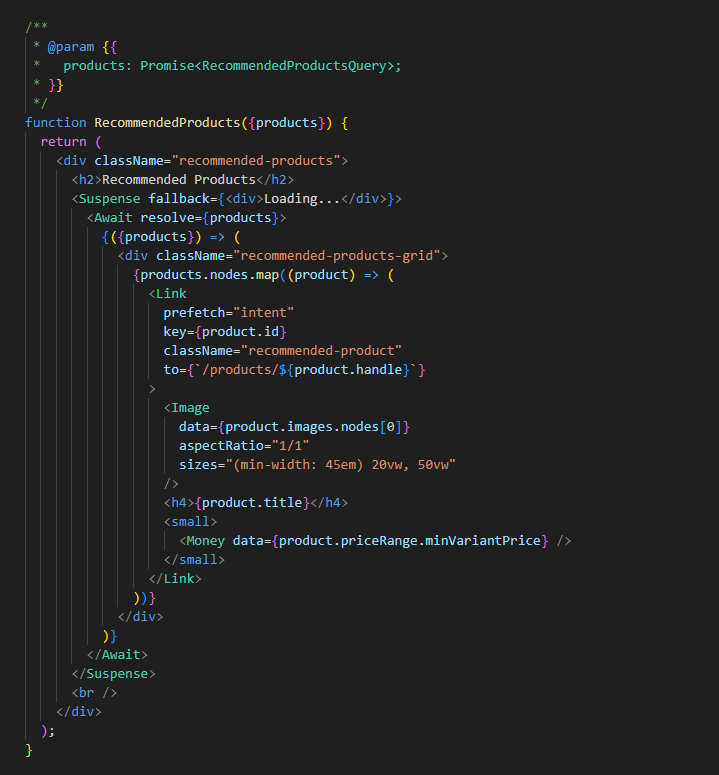Click the opening 'Await' tag name

[113, 217]
